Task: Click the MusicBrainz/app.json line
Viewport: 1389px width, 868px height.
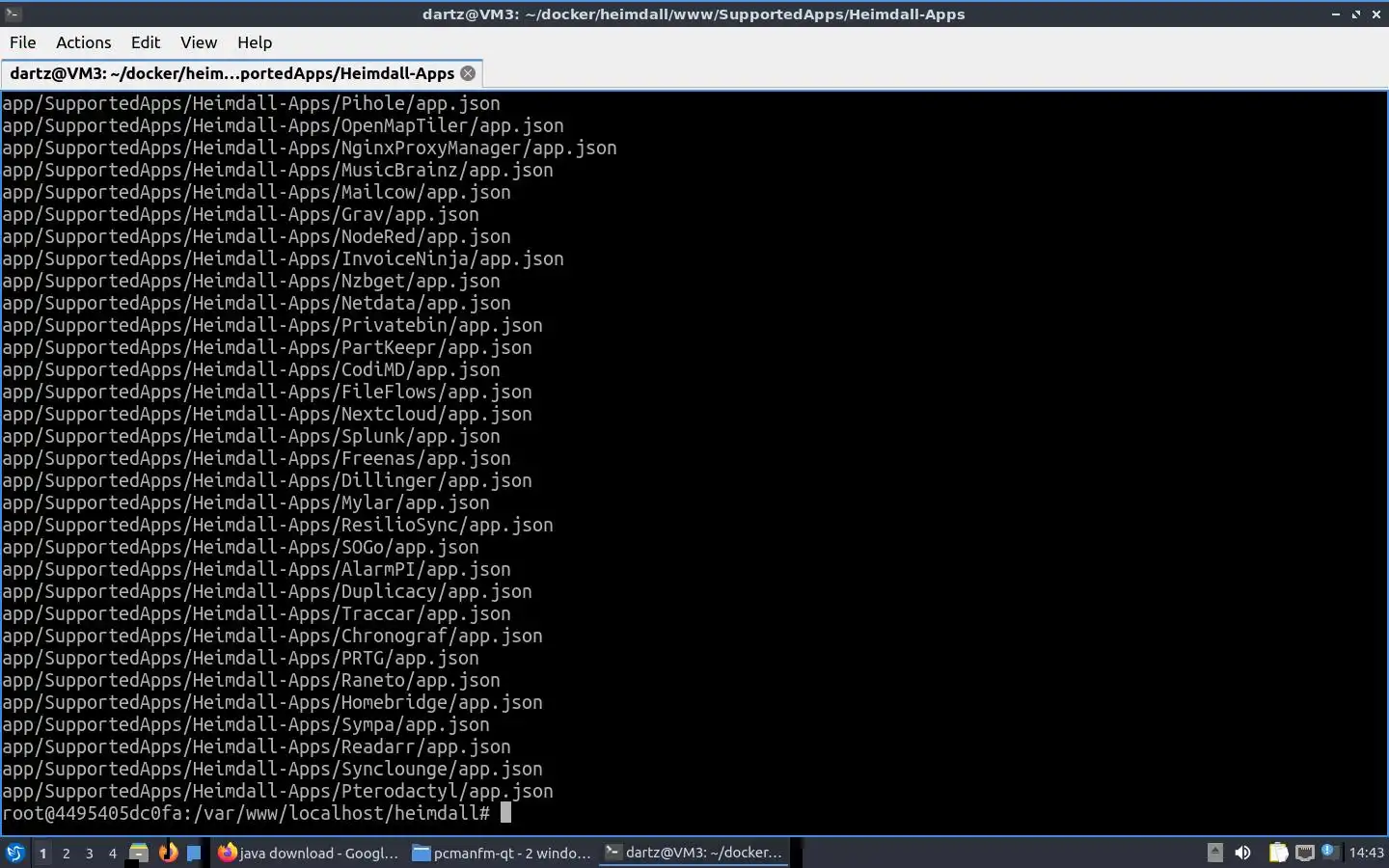Action: (278, 170)
